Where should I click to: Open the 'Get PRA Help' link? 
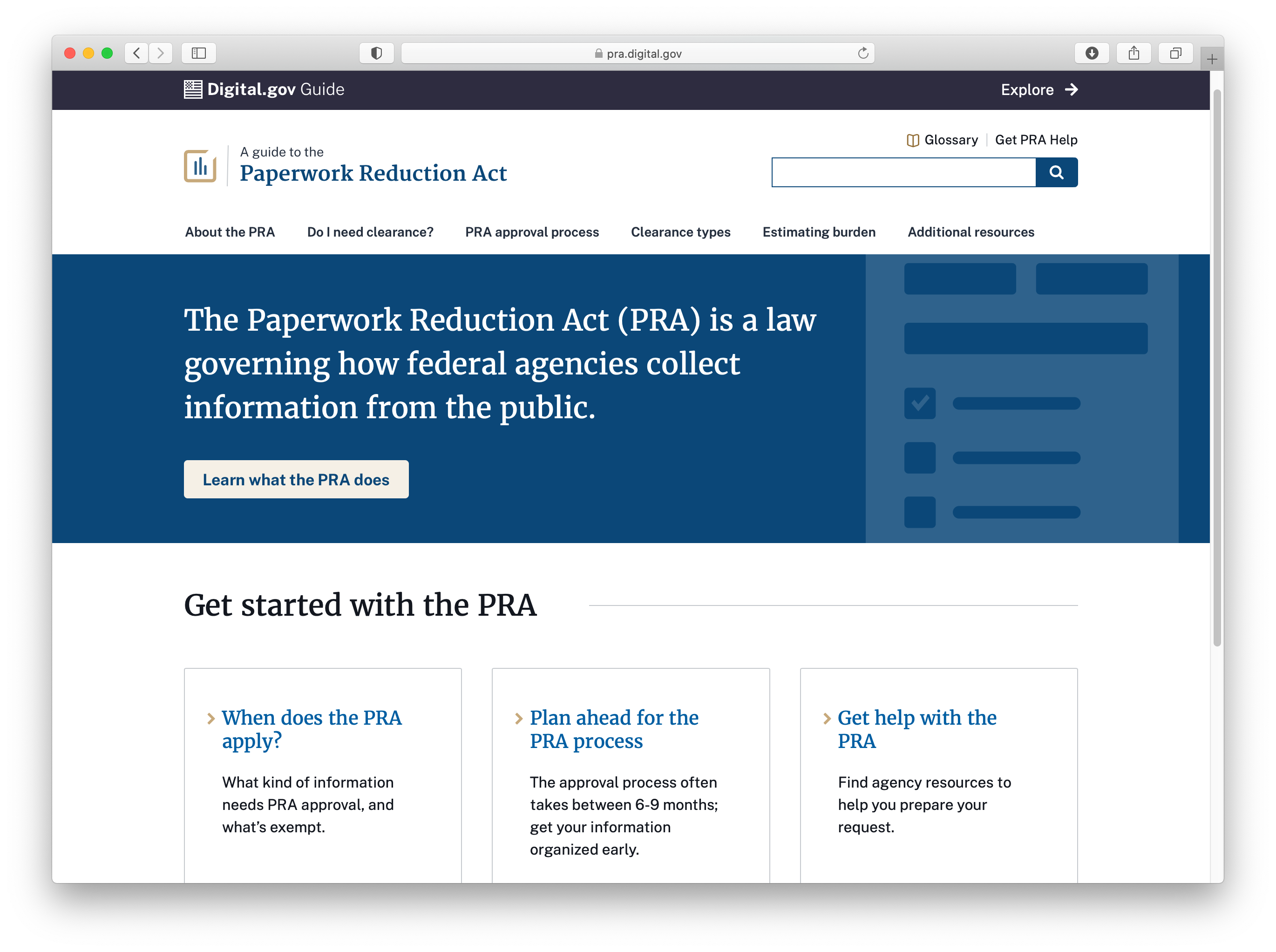coord(1036,139)
